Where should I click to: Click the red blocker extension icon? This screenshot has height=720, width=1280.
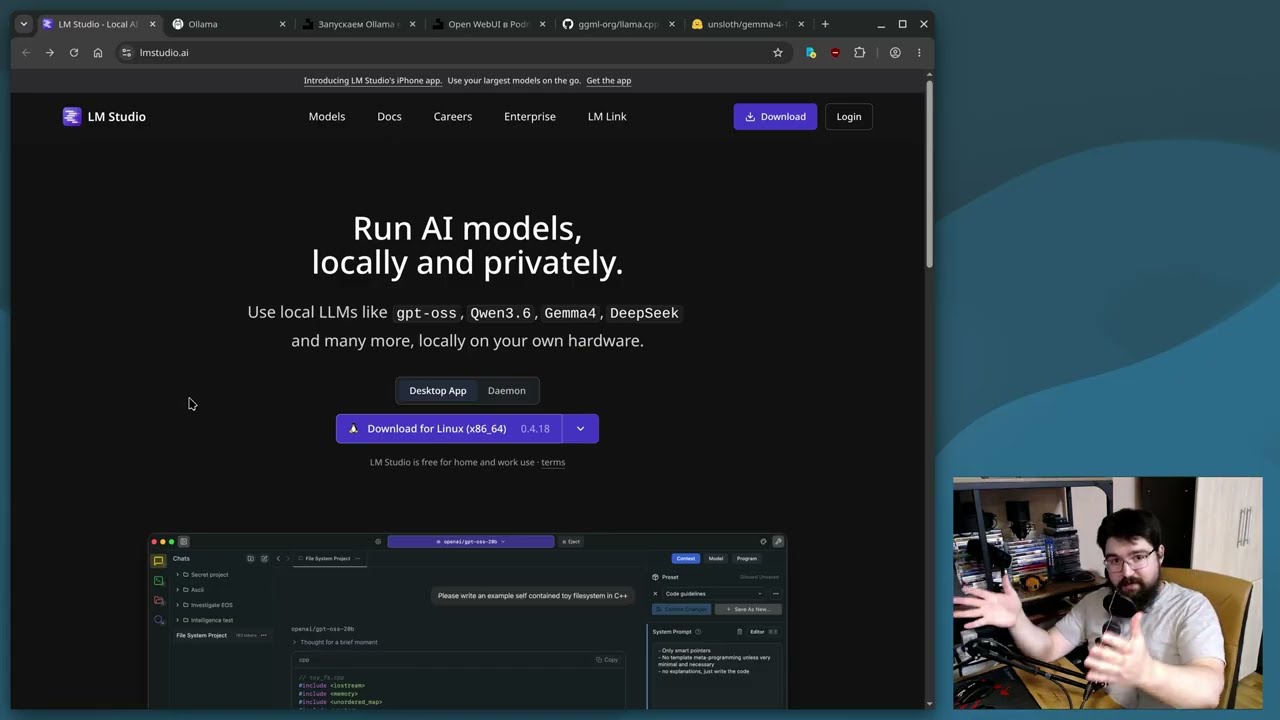(835, 53)
